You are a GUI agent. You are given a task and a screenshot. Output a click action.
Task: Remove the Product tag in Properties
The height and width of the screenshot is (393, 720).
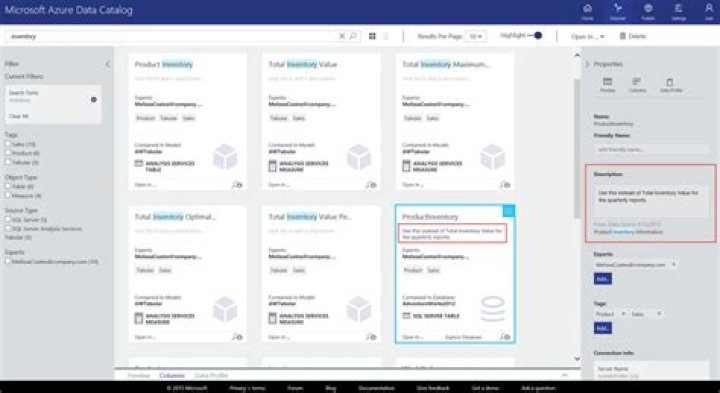tap(623, 314)
